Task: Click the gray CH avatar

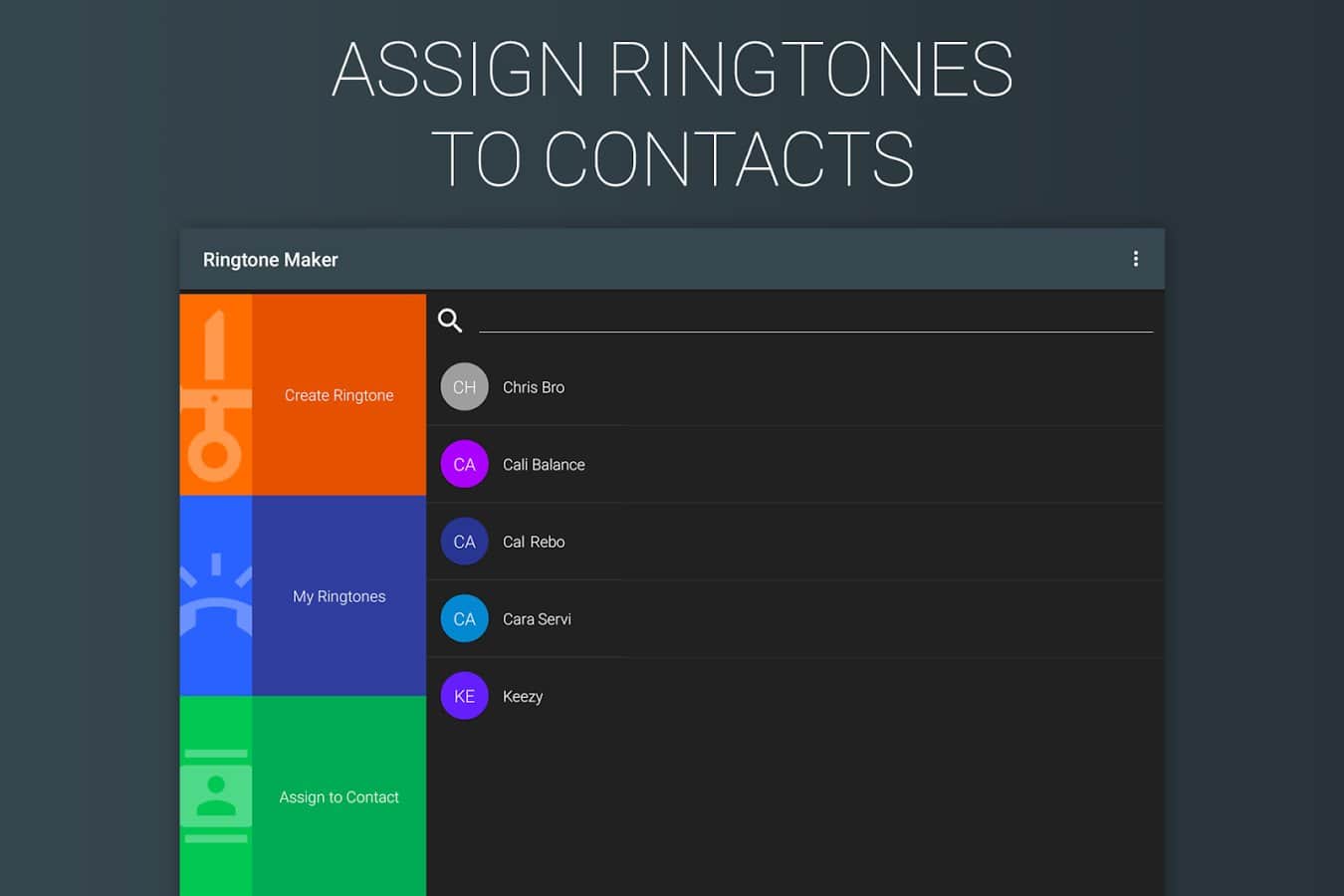Action: point(464,387)
